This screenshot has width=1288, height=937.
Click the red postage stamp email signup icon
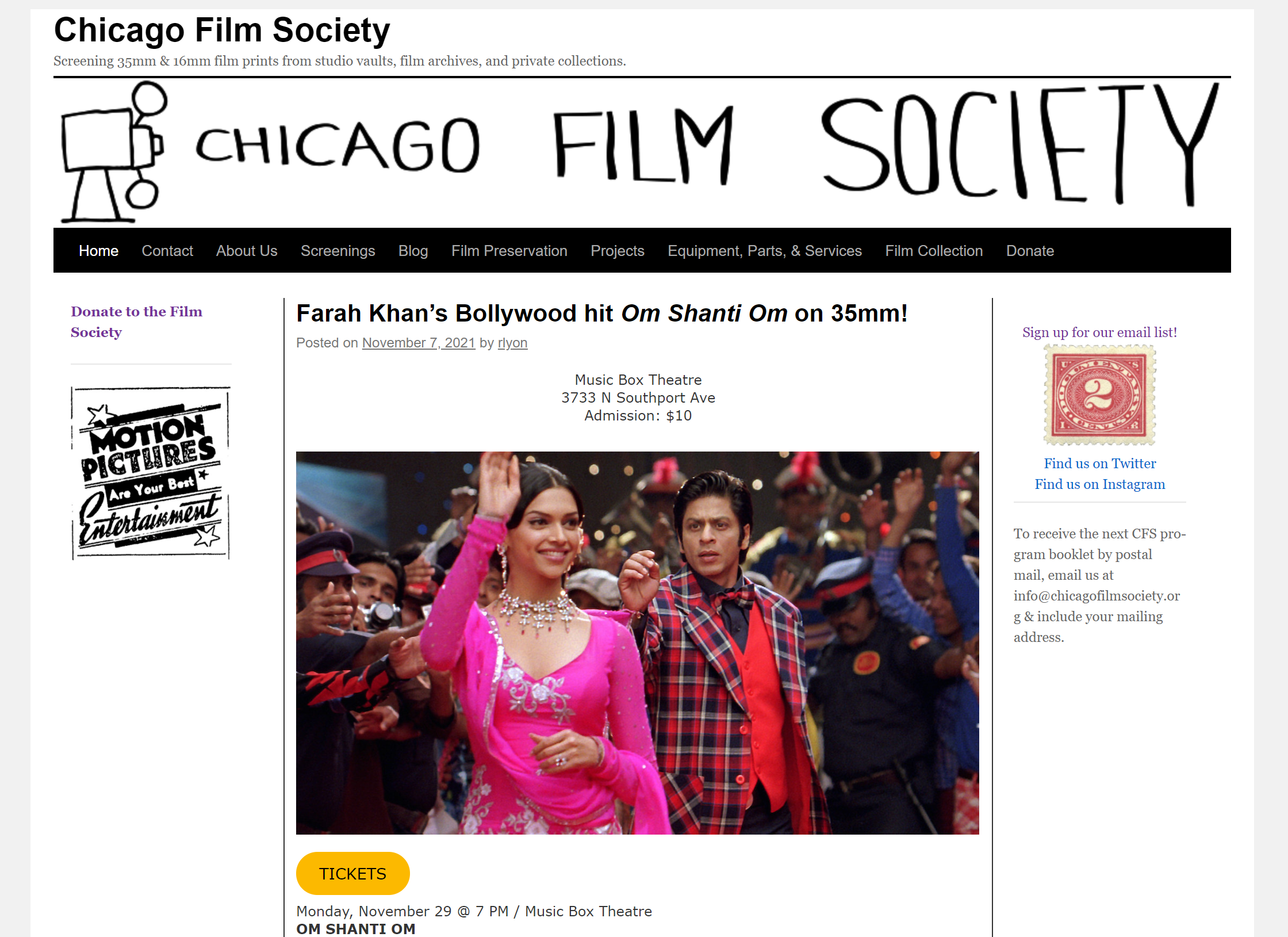point(1099,395)
